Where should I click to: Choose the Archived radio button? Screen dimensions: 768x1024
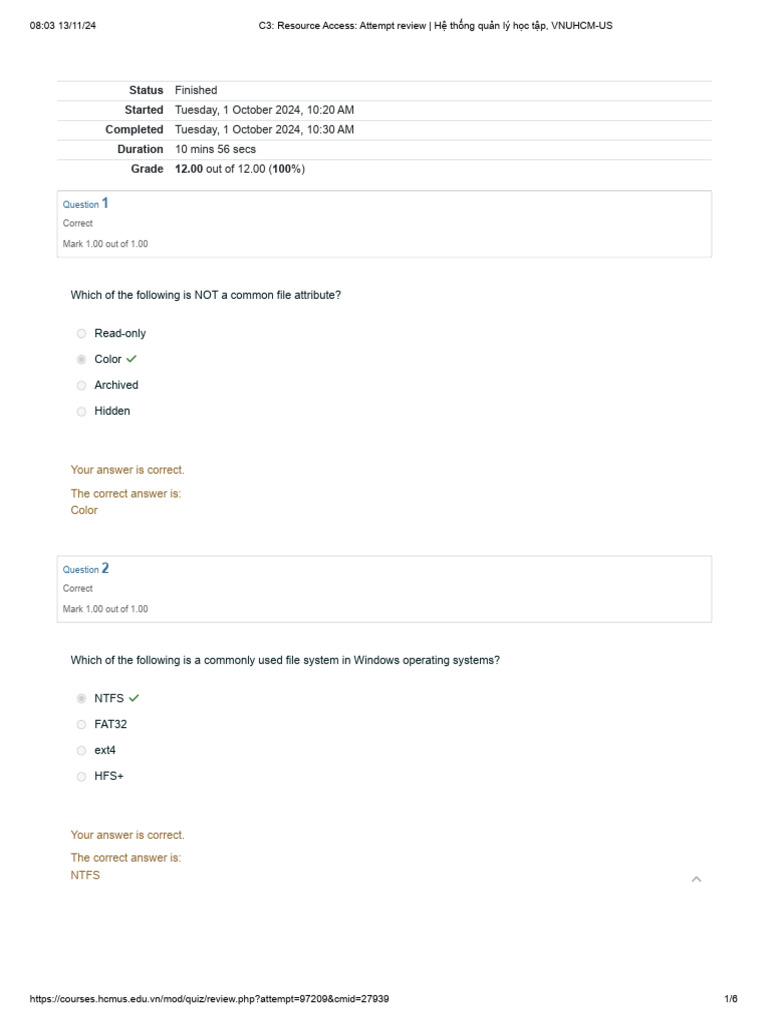pyautogui.click(x=82, y=386)
